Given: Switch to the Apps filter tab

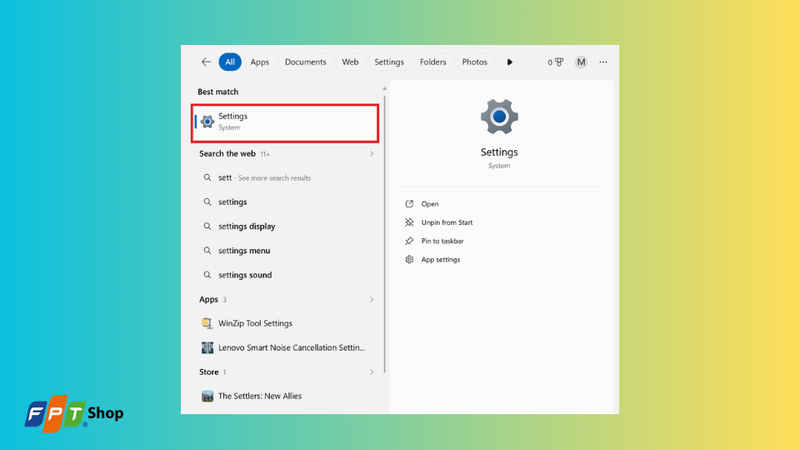Looking at the screenshot, I should pyautogui.click(x=260, y=62).
